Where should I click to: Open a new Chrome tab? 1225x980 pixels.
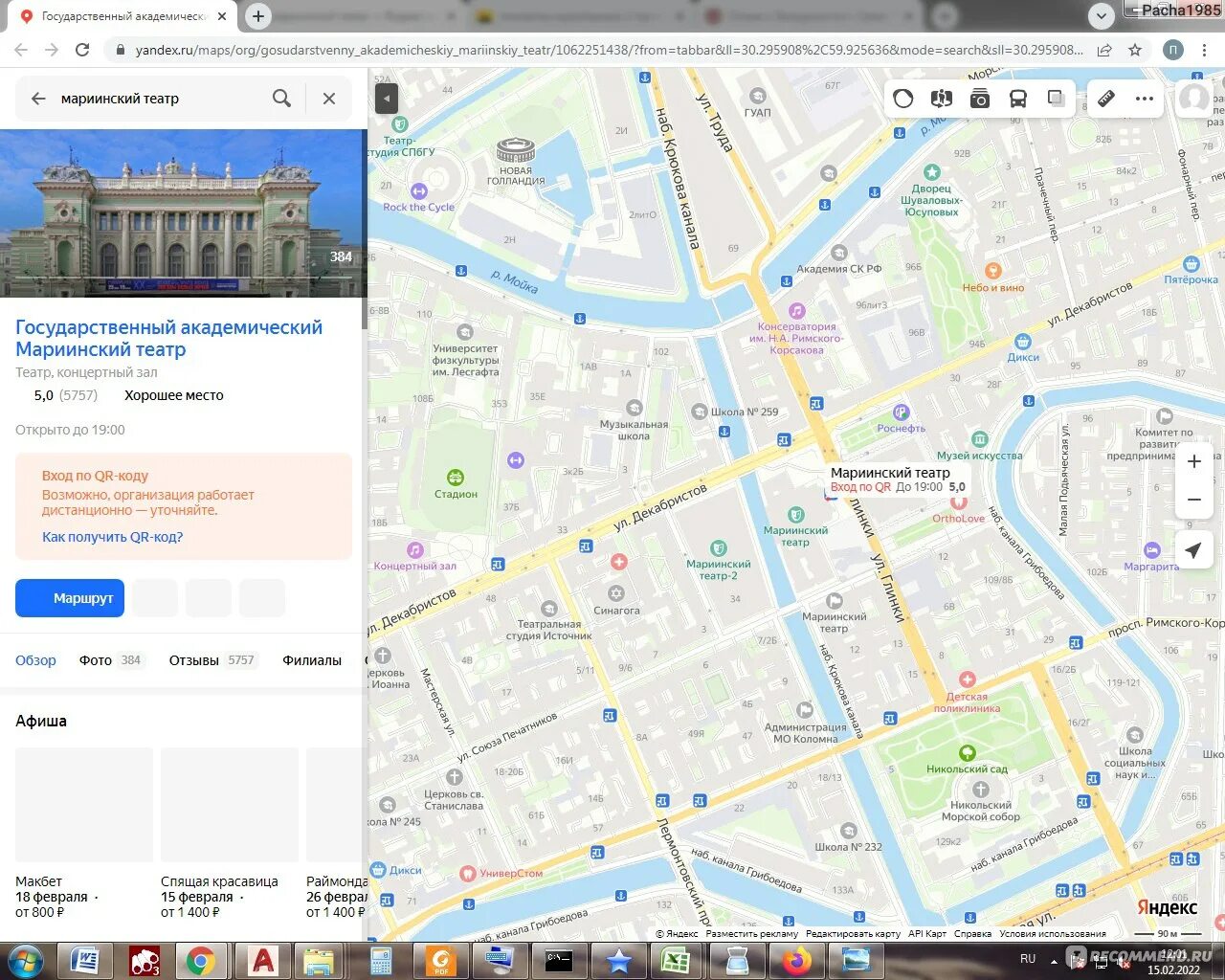pos(258,16)
